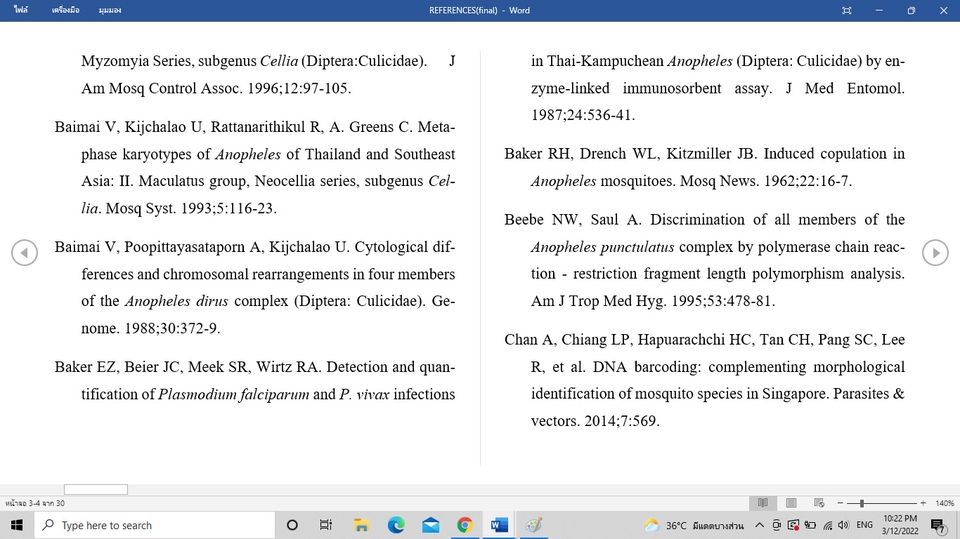Switch to Web Layout view
Screen dimensions: 960x539
pyautogui.click(x=819, y=503)
